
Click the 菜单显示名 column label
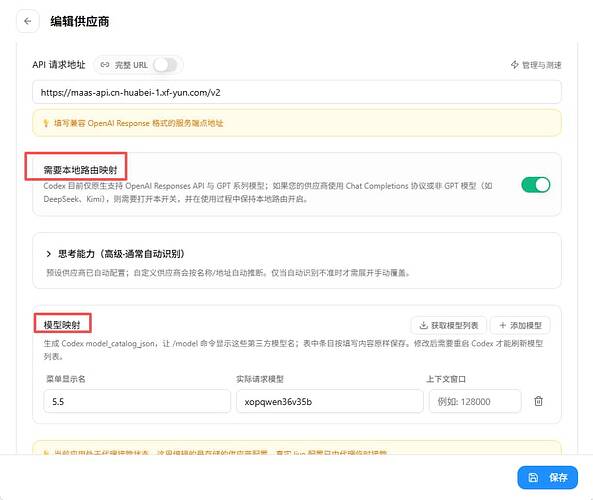[66, 379]
